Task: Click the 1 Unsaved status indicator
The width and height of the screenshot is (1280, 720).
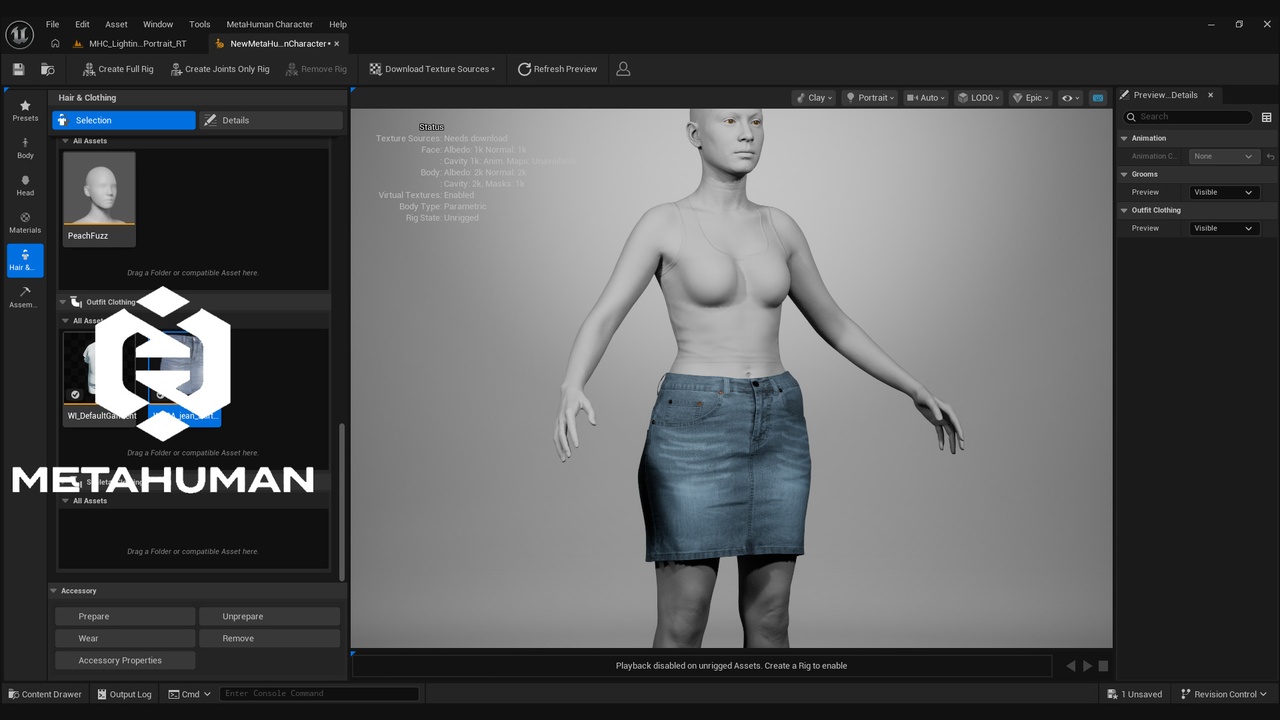Action: pyautogui.click(x=1135, y=694)
